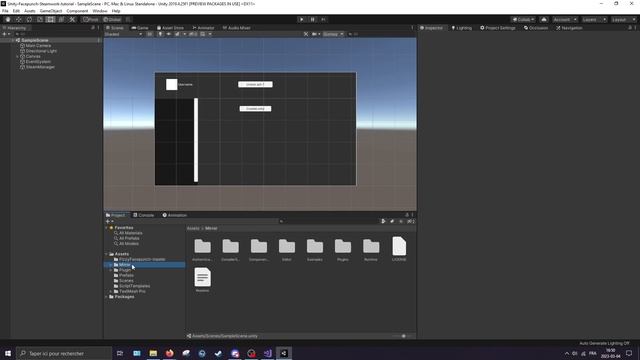Select the Rect Transform tool
Image resolution: width=640 pixels, height=360 pixels.
[50, 20]
